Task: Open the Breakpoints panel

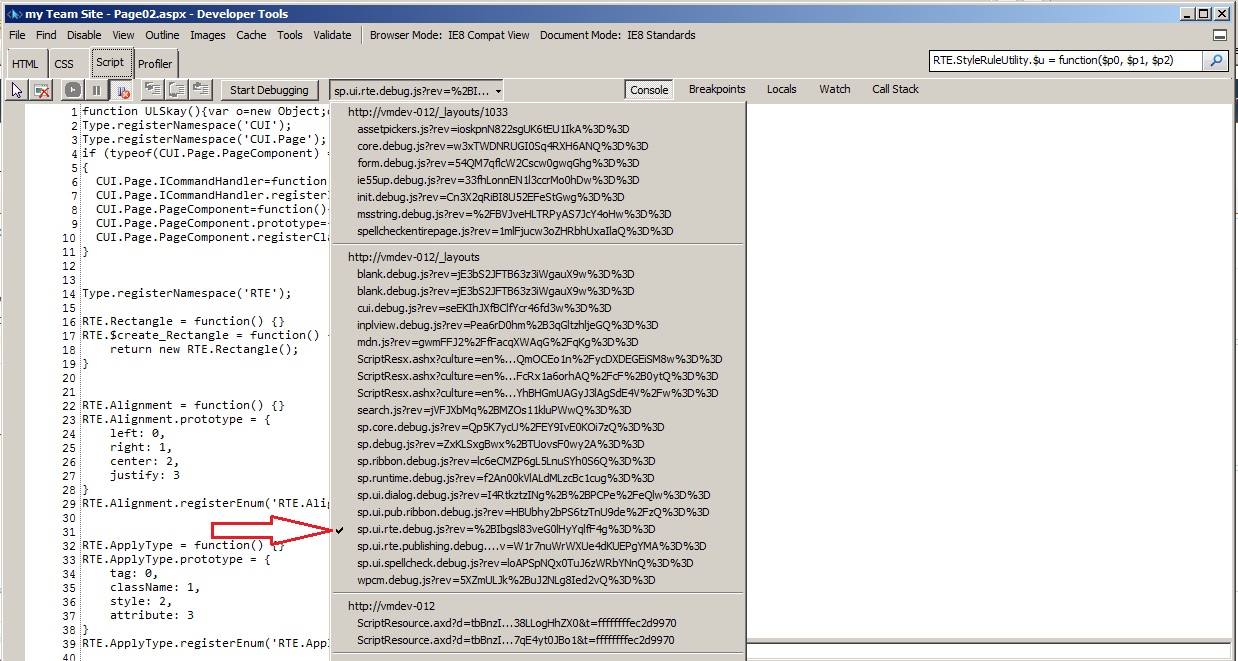Action: pos(716,89)
